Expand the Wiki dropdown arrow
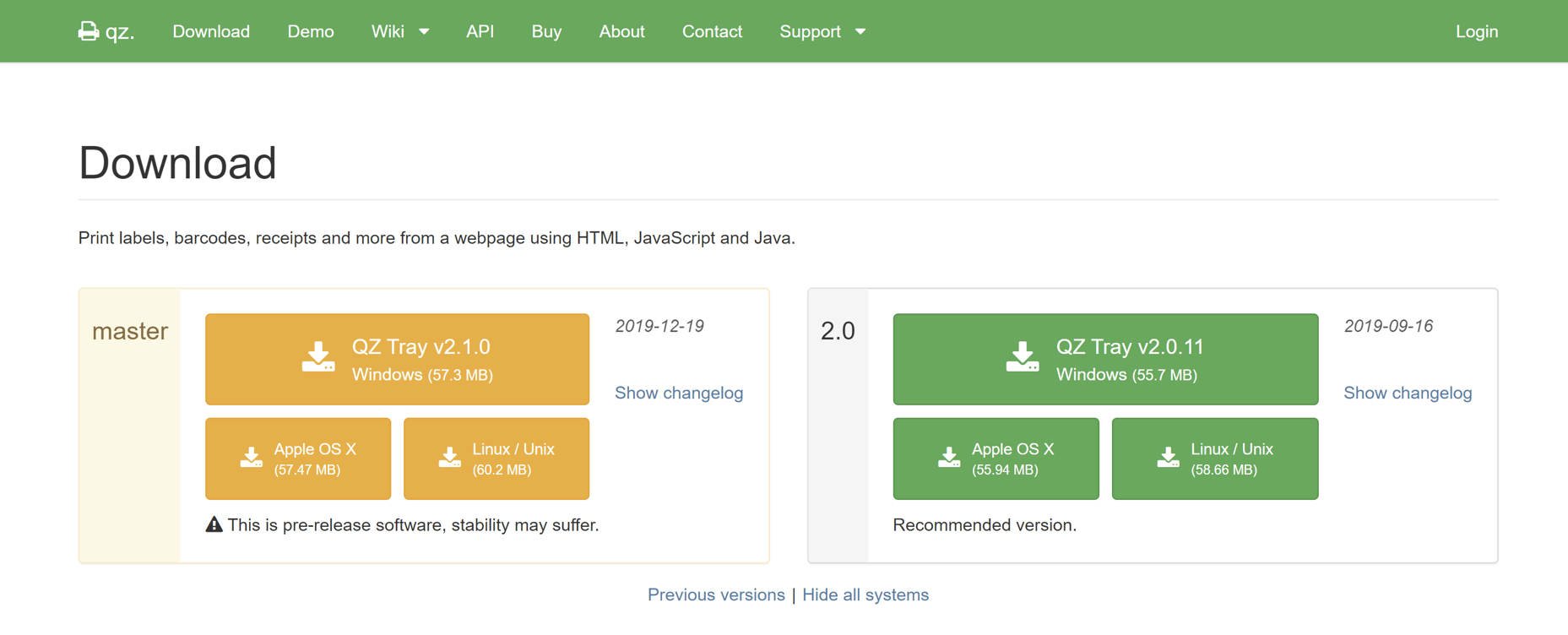 click(x=424, y=32)
